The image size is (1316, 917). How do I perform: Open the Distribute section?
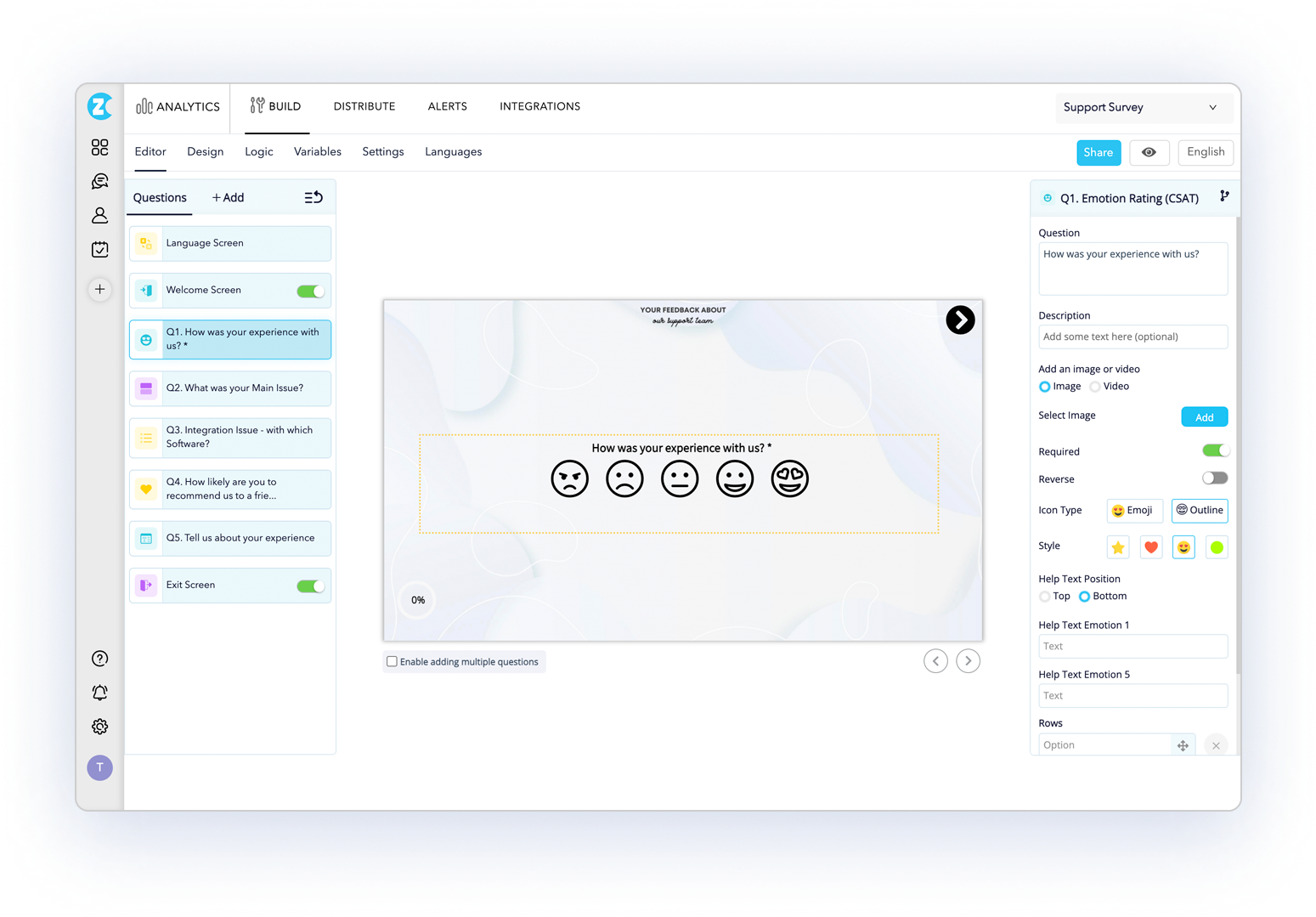tap(364, 106)
